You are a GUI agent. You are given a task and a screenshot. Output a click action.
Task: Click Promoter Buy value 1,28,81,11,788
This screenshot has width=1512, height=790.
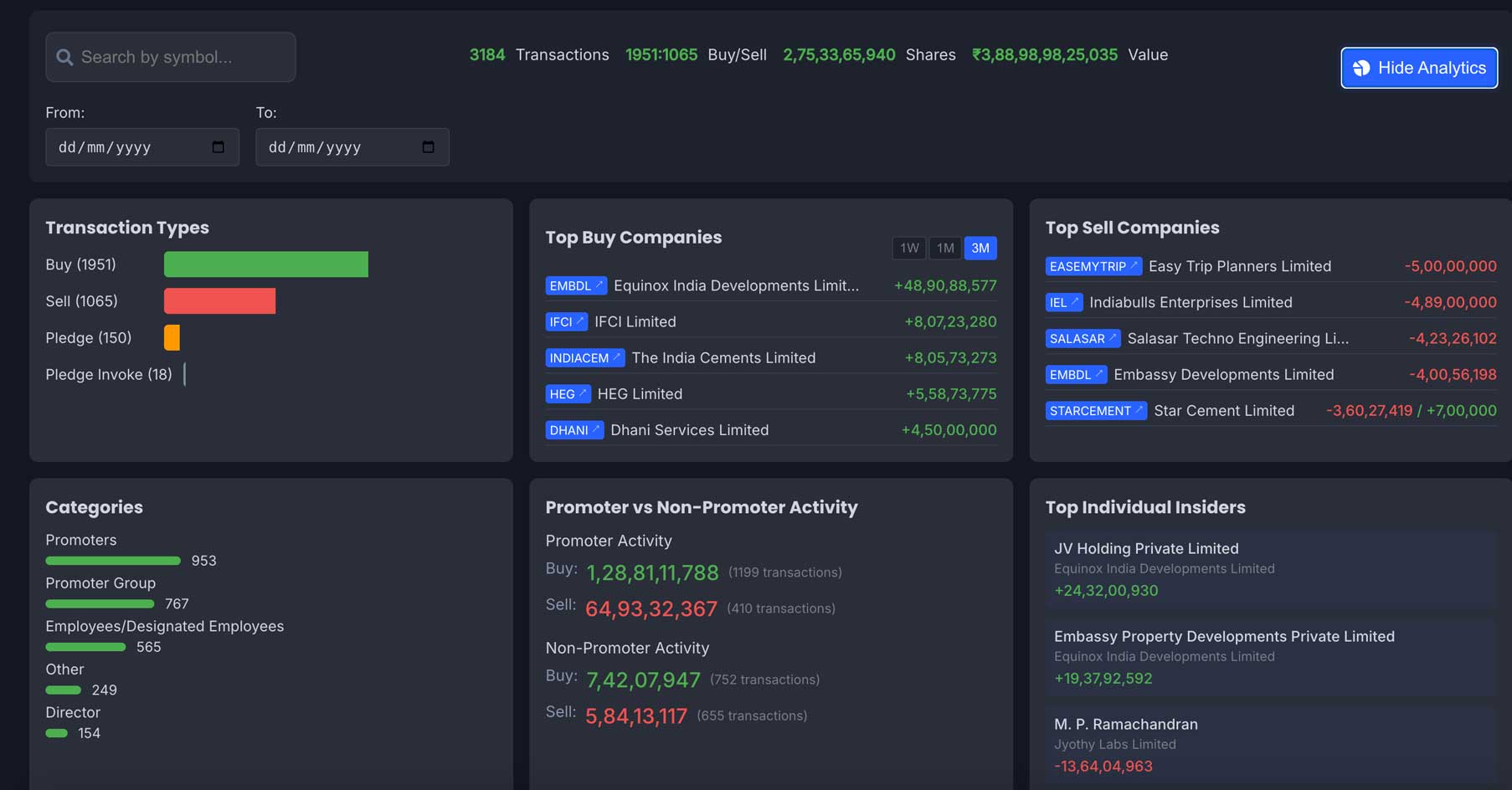pyautogui.click(x=652, y=572)
